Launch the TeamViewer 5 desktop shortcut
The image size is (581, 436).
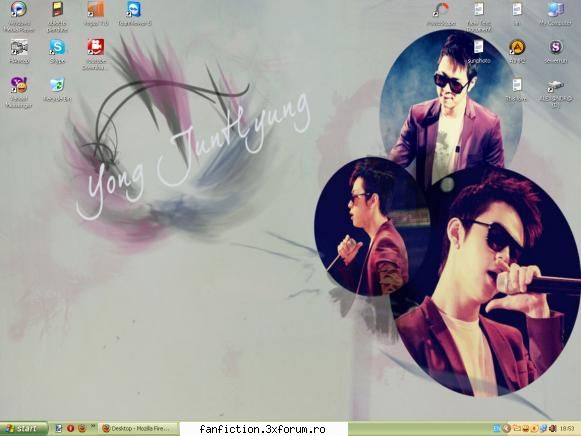click(x=135, y=13)
